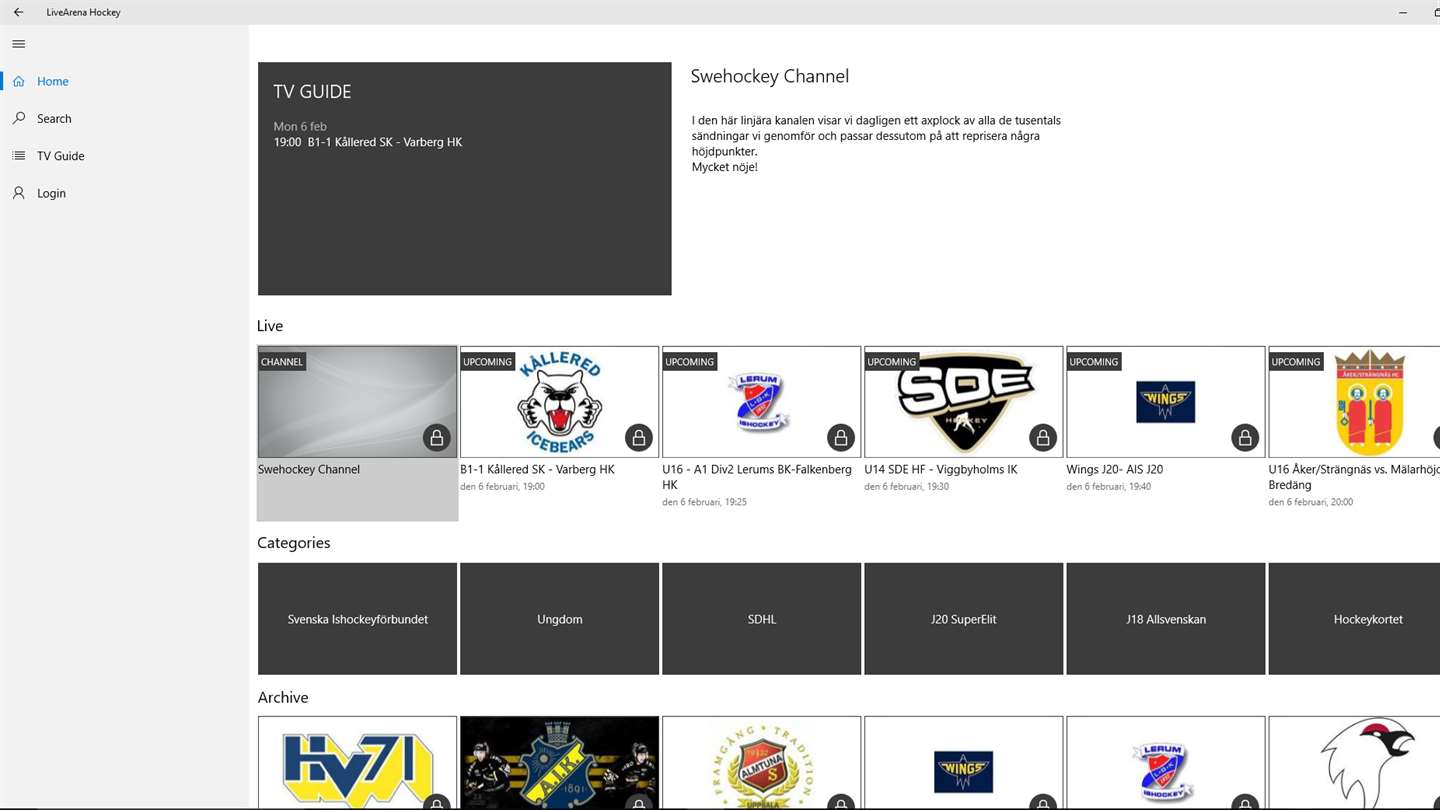This screenshot has height=810, width=1440.
Task: Open the AIK archive thumbnail
Action: (559, 762)
